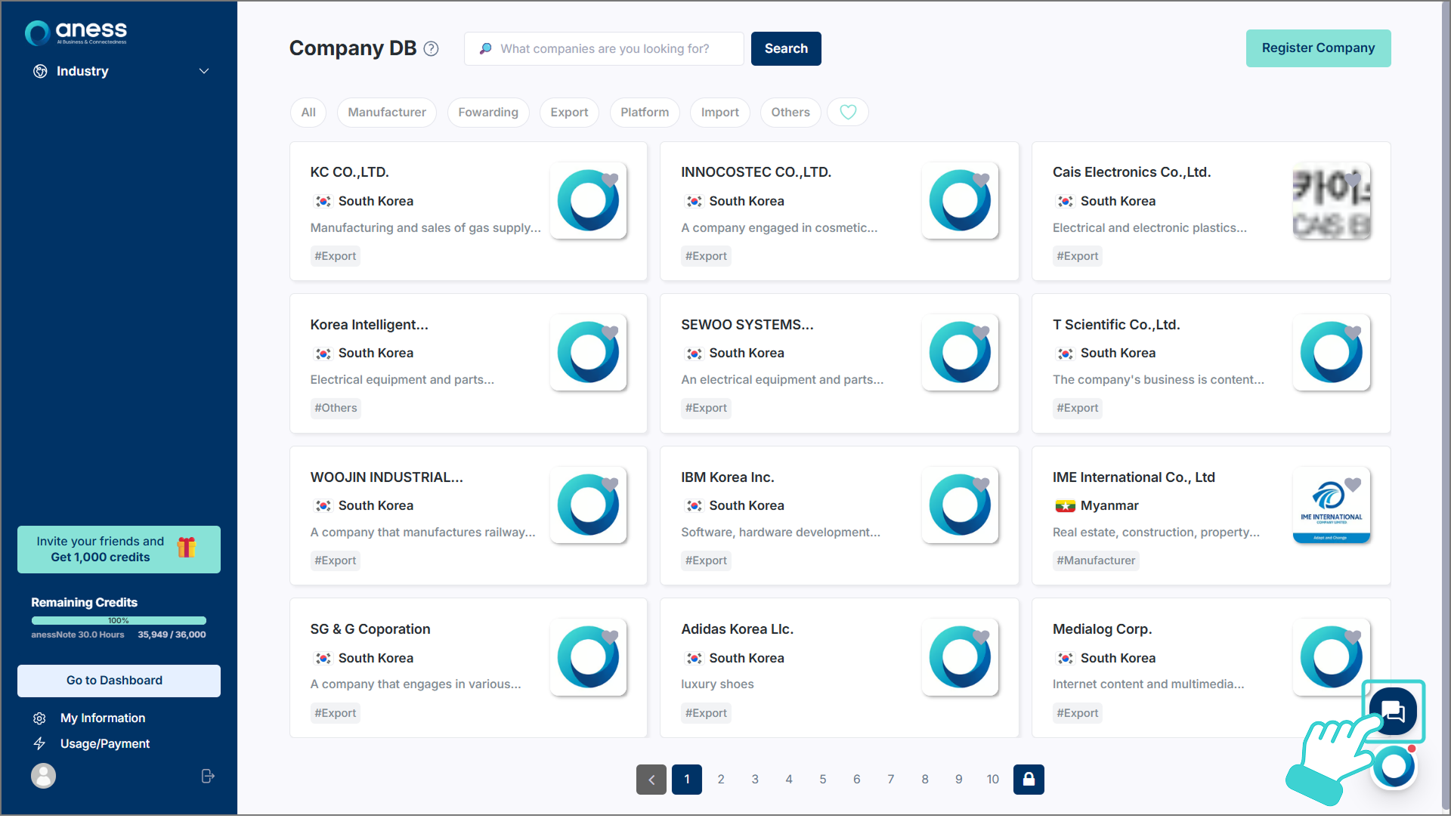Open the chat messages widget
Viewport: 1451px width, 840px height.
pos(1393,711)
